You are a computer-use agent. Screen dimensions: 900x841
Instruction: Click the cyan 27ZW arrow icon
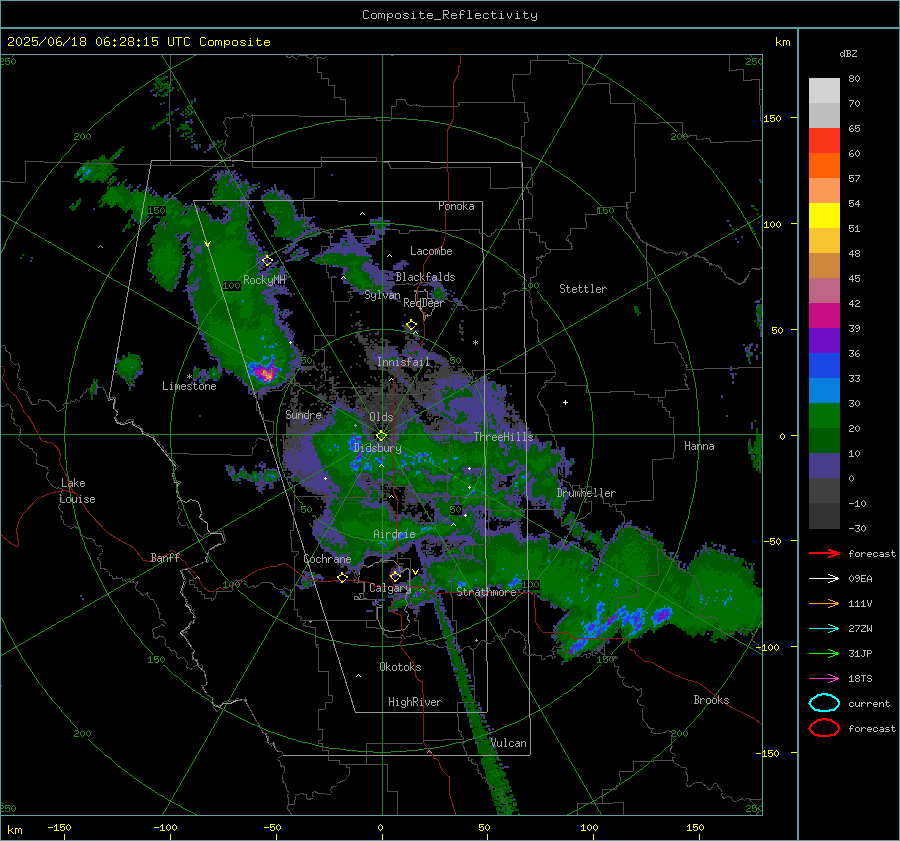coord(824,629)
